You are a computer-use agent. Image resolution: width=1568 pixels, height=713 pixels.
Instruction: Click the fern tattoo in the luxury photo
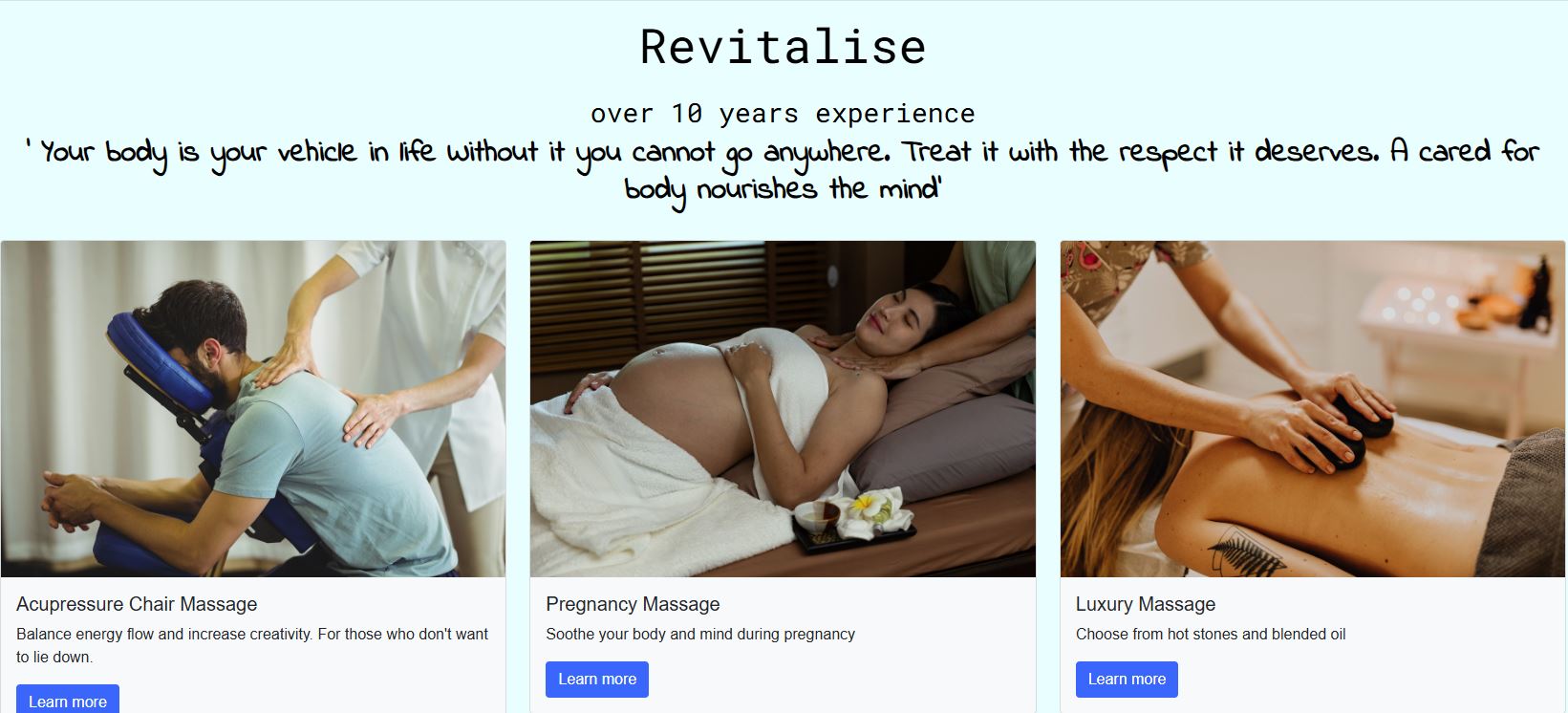(1245, 551)
